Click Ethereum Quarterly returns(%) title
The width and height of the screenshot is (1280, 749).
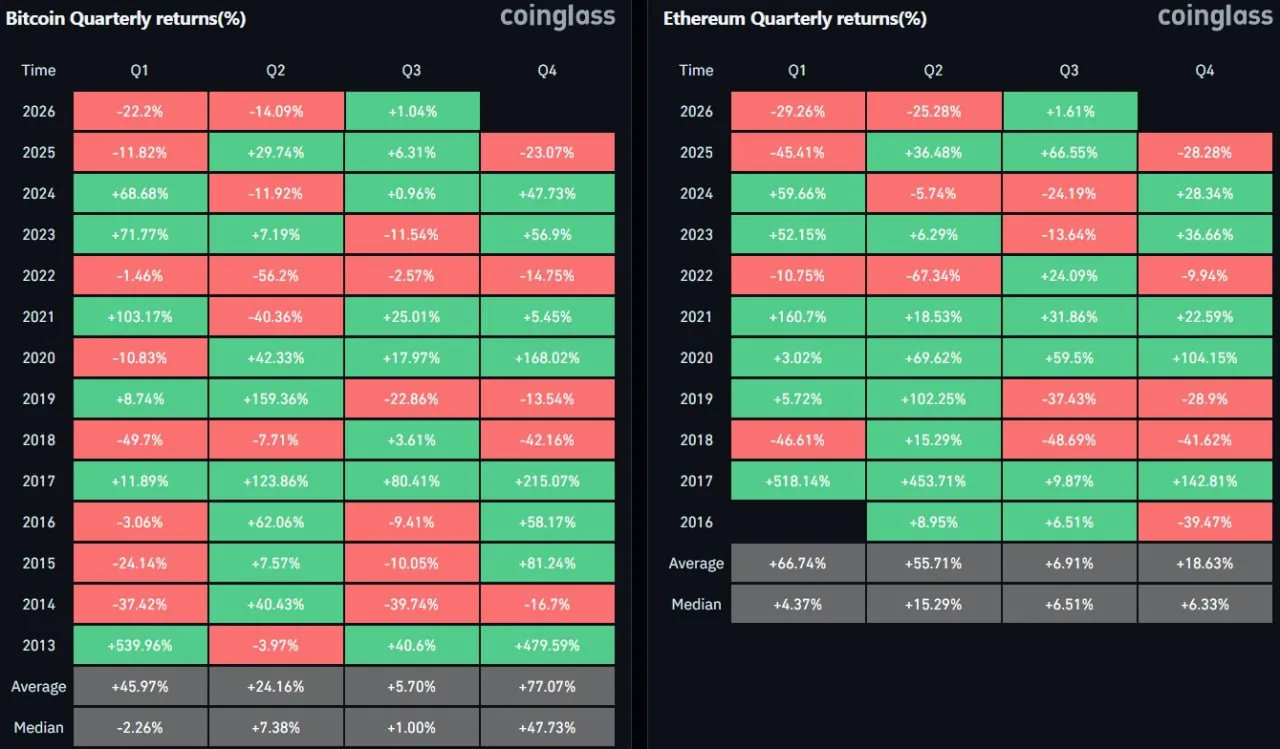pyautogui.click(x=795, y=18)
